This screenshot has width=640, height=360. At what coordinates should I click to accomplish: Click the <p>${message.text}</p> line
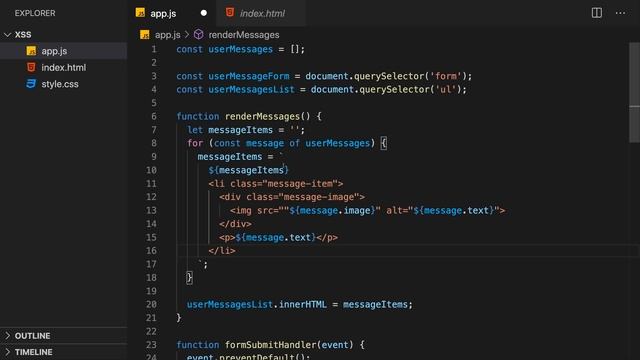pyautogui.click(x=278, y=238)
